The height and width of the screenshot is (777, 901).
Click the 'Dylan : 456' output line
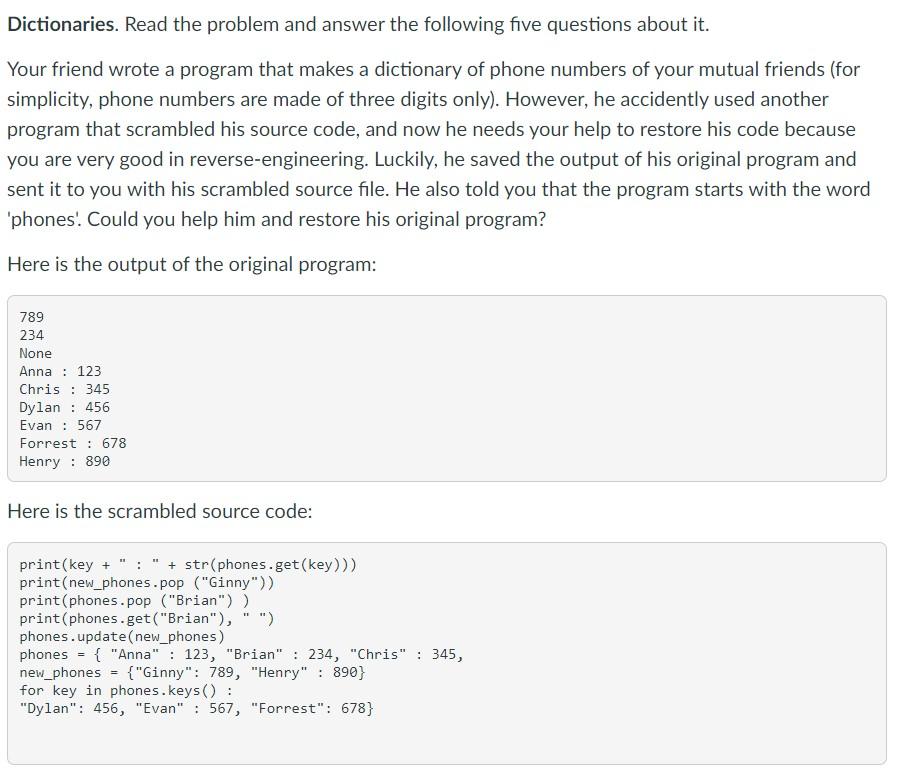pos(64,407)
